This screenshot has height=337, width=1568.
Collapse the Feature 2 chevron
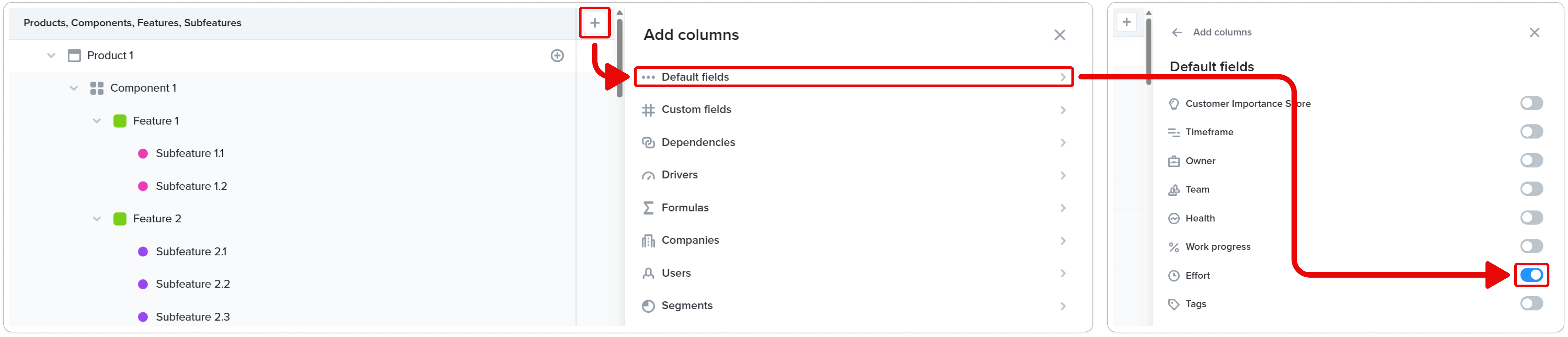click(97, 219)
